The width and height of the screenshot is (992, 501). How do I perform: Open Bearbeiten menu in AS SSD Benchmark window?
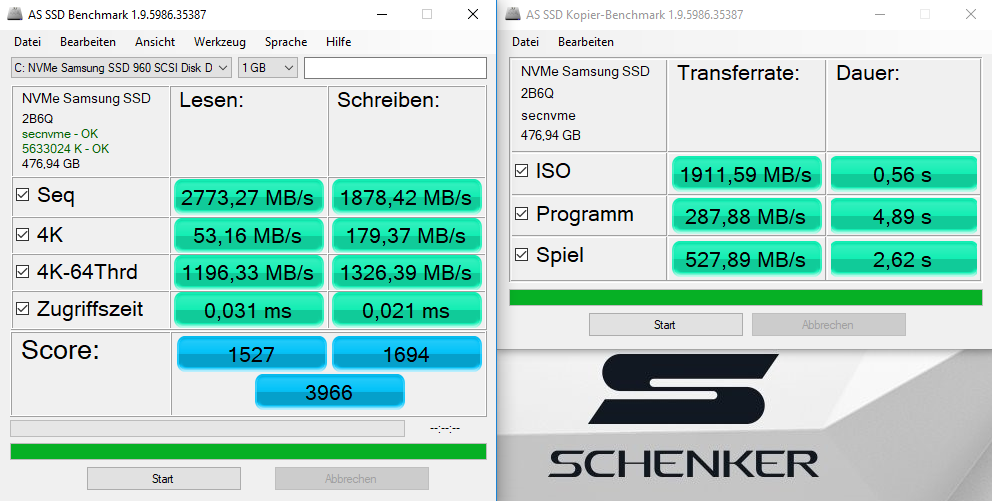88,42
